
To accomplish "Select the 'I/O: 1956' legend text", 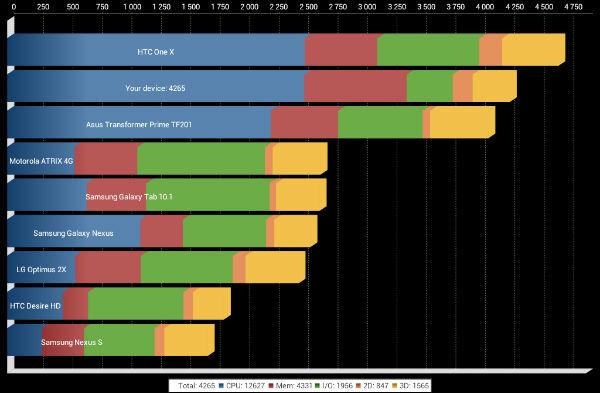I will pos(337,385).
